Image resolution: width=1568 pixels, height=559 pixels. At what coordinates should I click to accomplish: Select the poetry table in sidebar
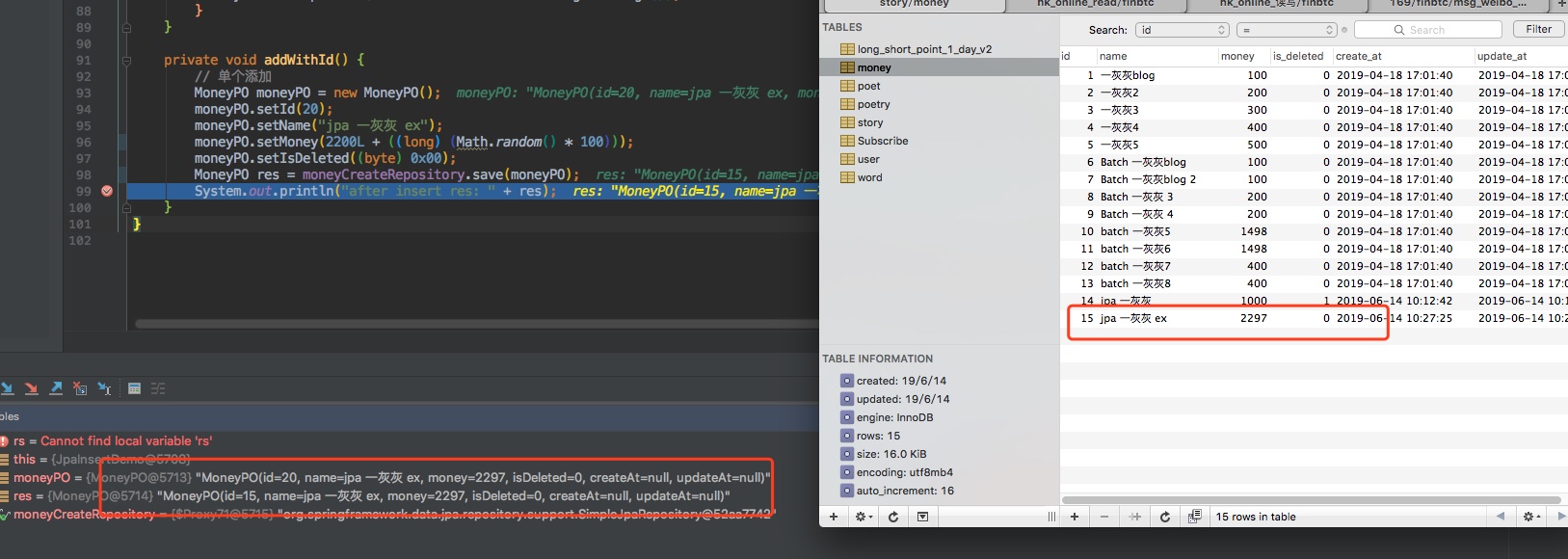(x=873, y=104)
